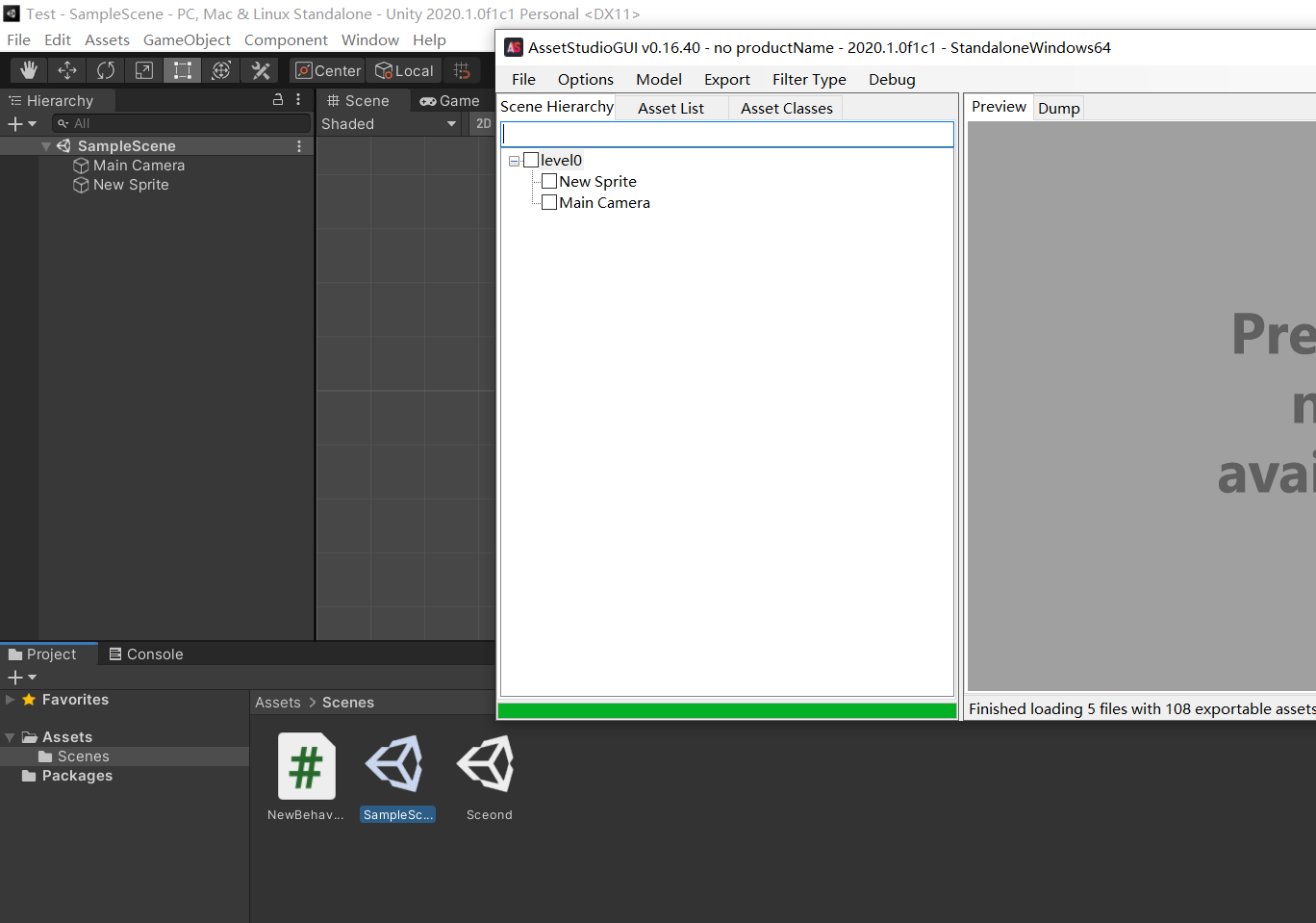Switch to the Game tab
The image size is (1316, 923).
(450, 100)
